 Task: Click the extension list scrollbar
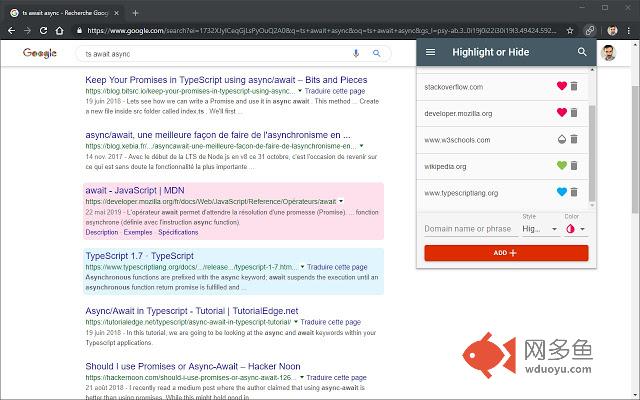[x=592, y=153]
